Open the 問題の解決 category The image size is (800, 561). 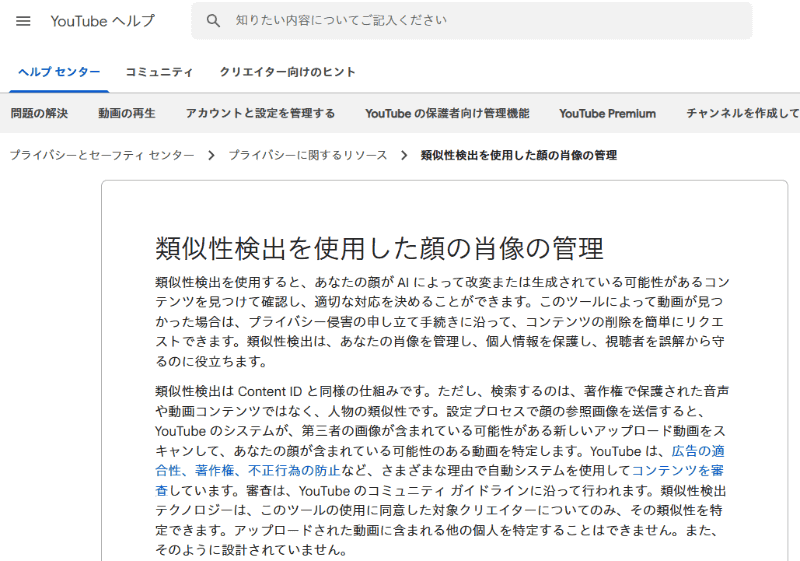39,113
